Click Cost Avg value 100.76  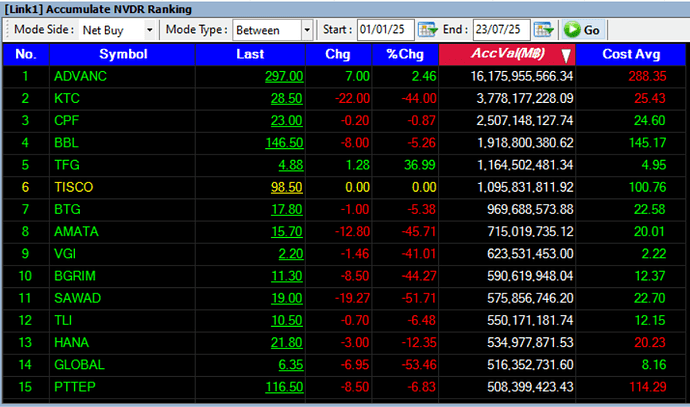647,187
